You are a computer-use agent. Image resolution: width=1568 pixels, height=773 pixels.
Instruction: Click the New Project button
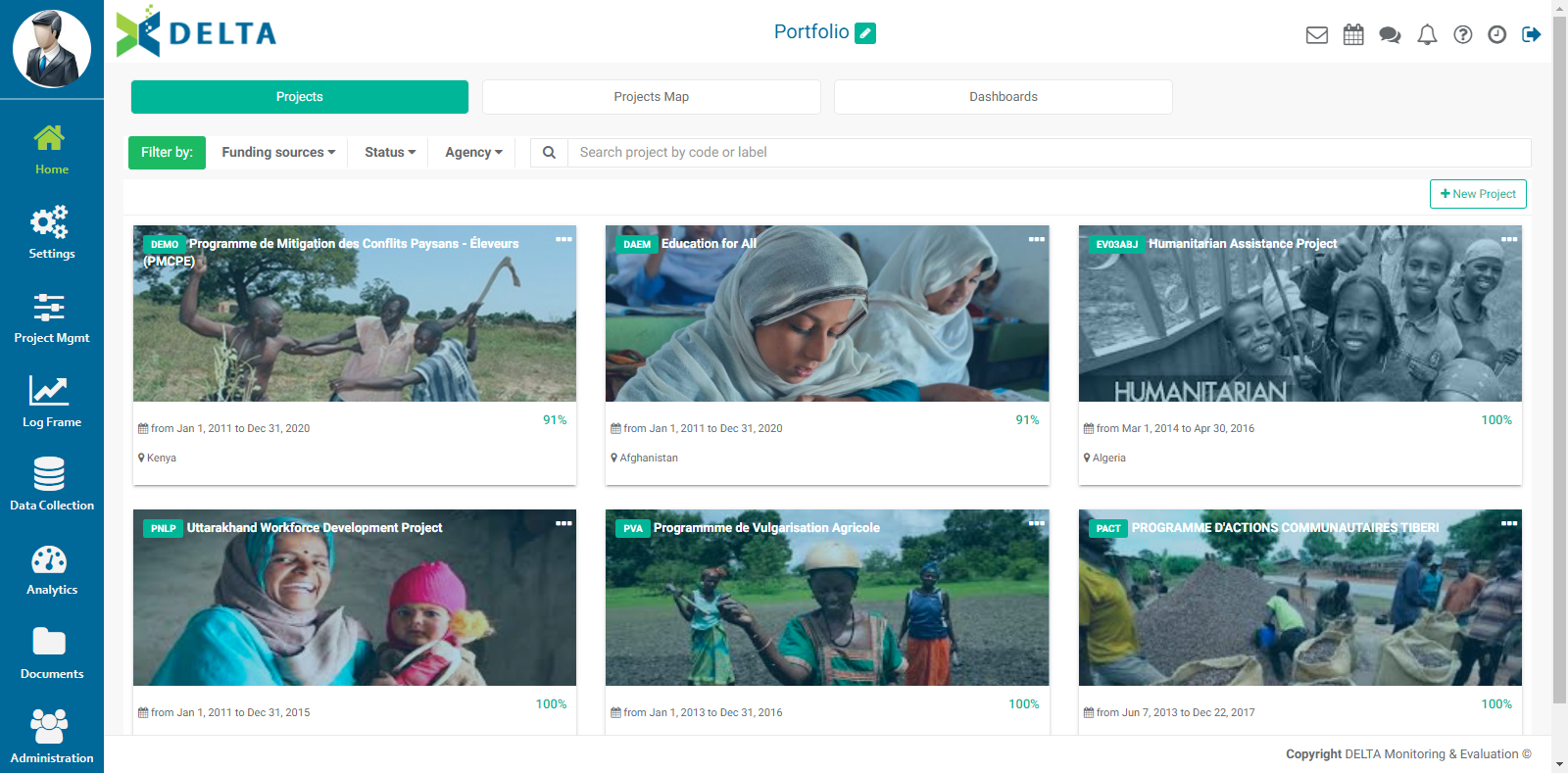pyautogui.click(x=1478, y=194)
